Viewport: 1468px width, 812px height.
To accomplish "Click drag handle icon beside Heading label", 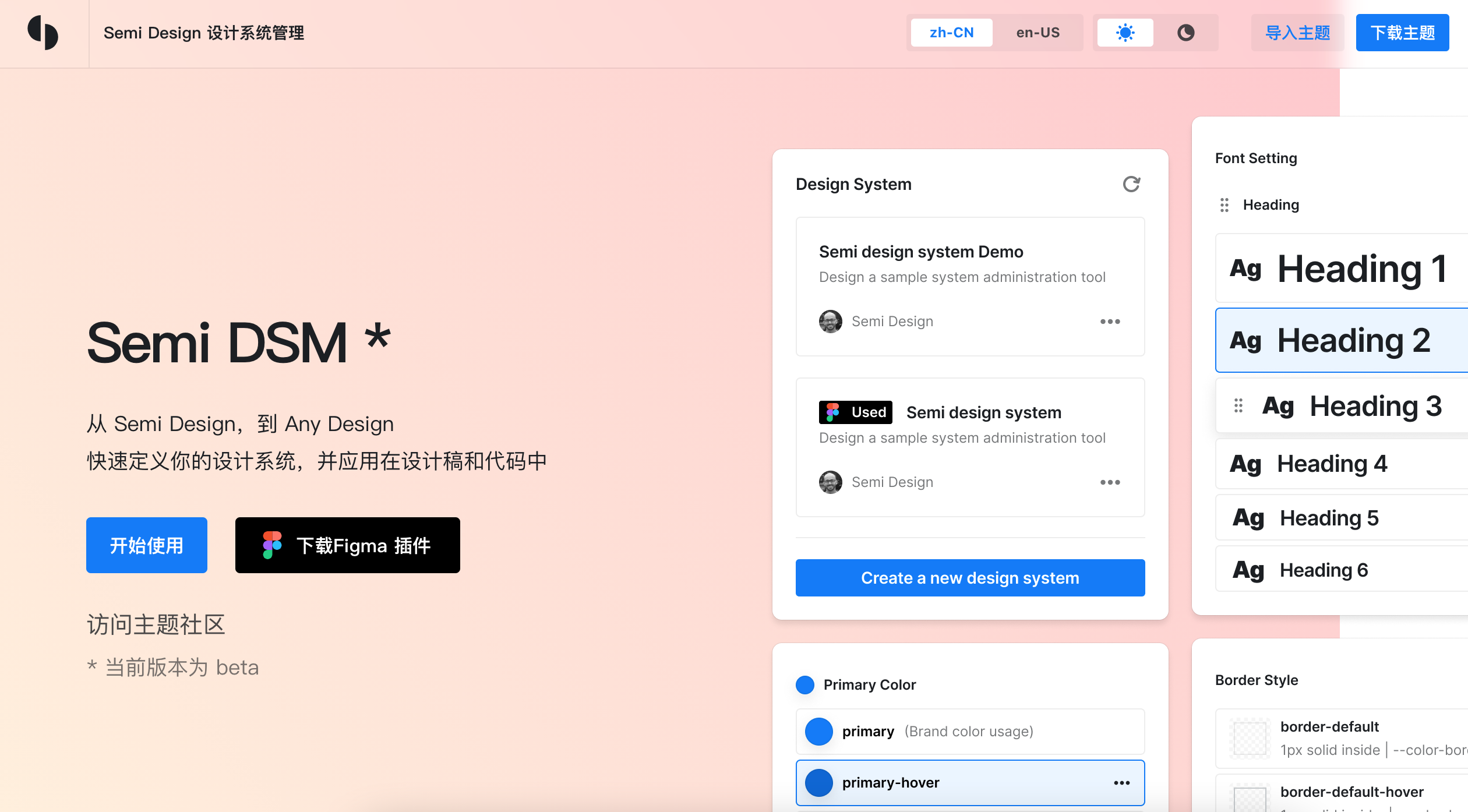I will (x=1224, y=205).
